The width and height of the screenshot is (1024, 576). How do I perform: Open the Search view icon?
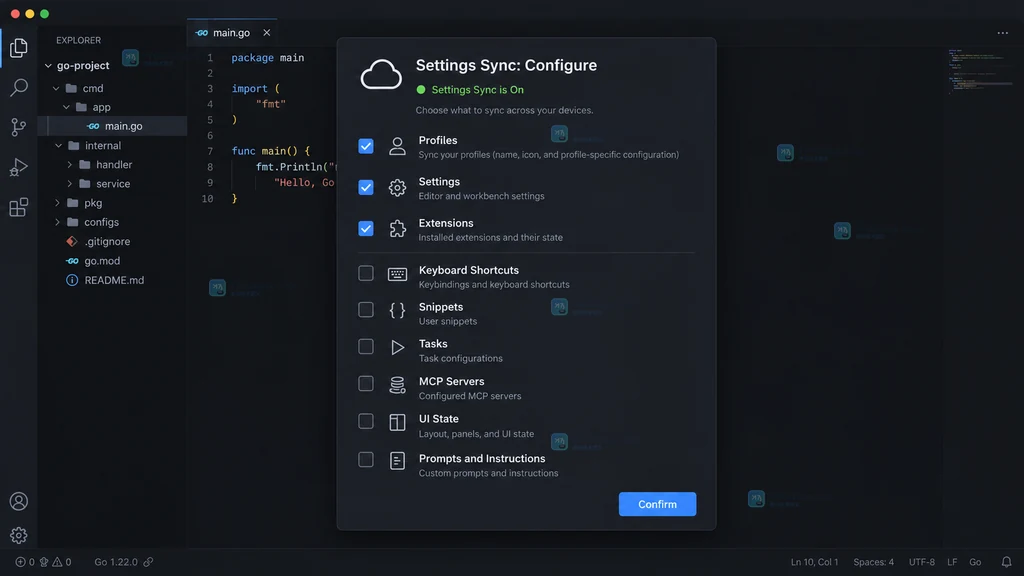(x=18, y=87)
